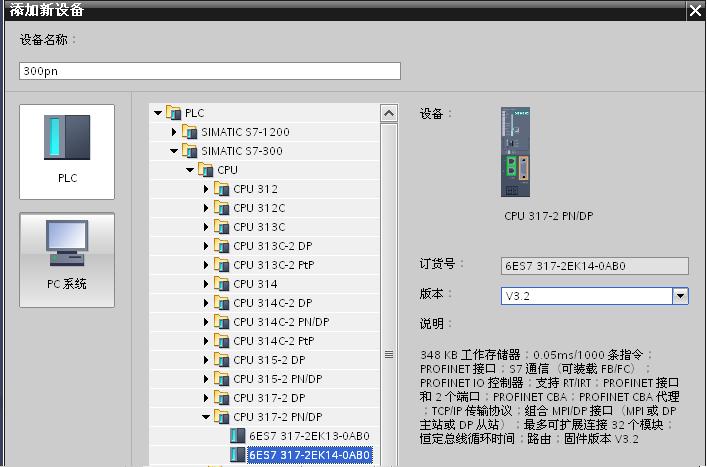Screen dimensions: 707x467
Task: Expand the CPU 315-2 PN/DP node arrow
Action: coord(206,379)
